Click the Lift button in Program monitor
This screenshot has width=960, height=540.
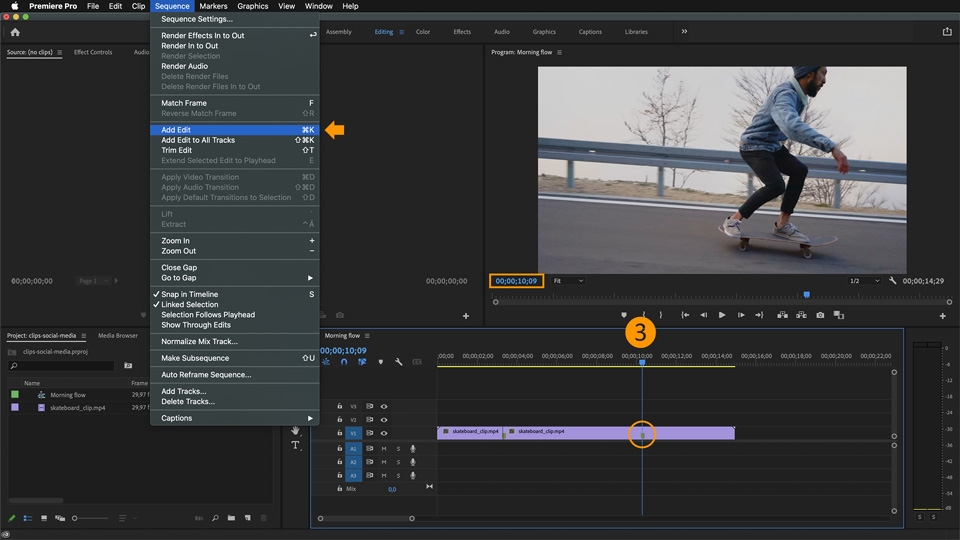[782, 315]
